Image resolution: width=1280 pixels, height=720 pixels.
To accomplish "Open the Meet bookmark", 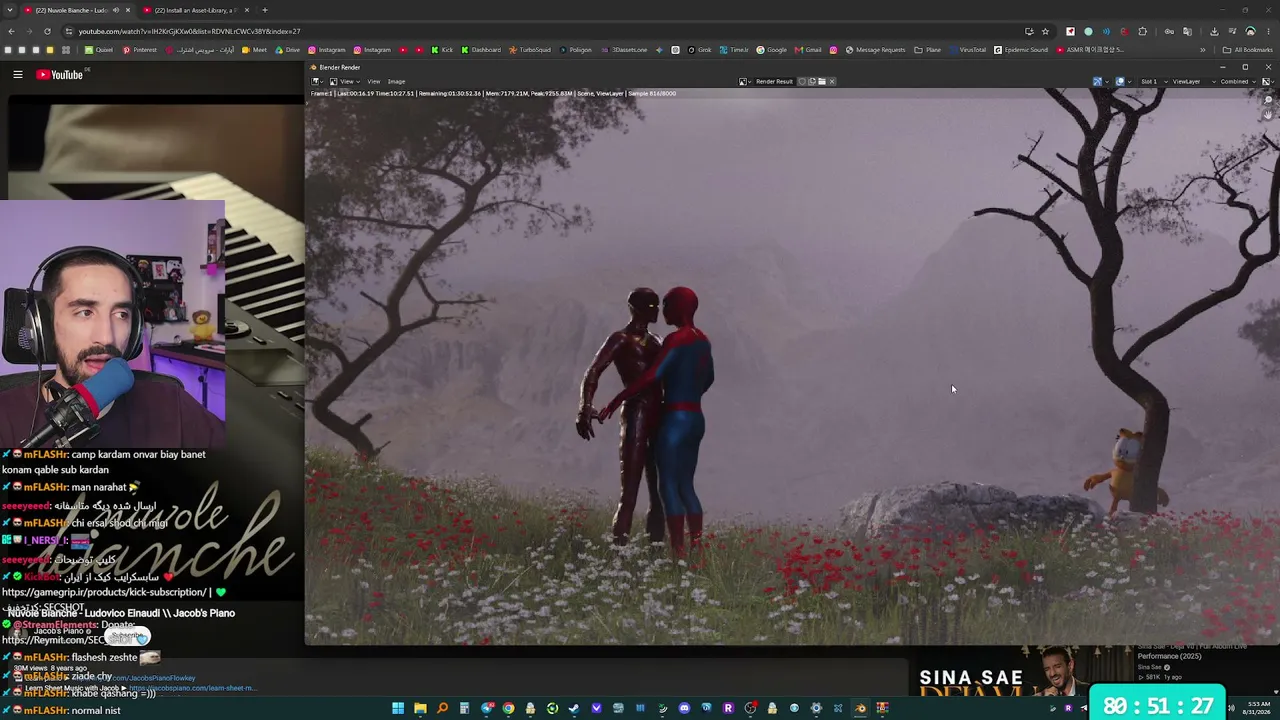I will click(x=254, y=49).
